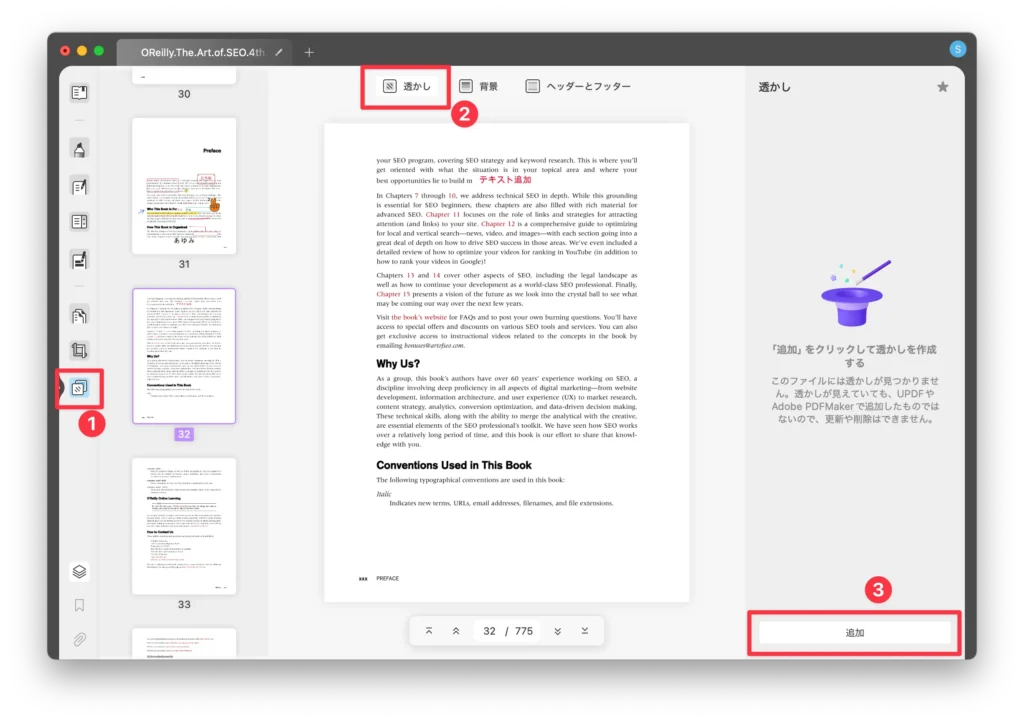Click the 追加 button

854,633
